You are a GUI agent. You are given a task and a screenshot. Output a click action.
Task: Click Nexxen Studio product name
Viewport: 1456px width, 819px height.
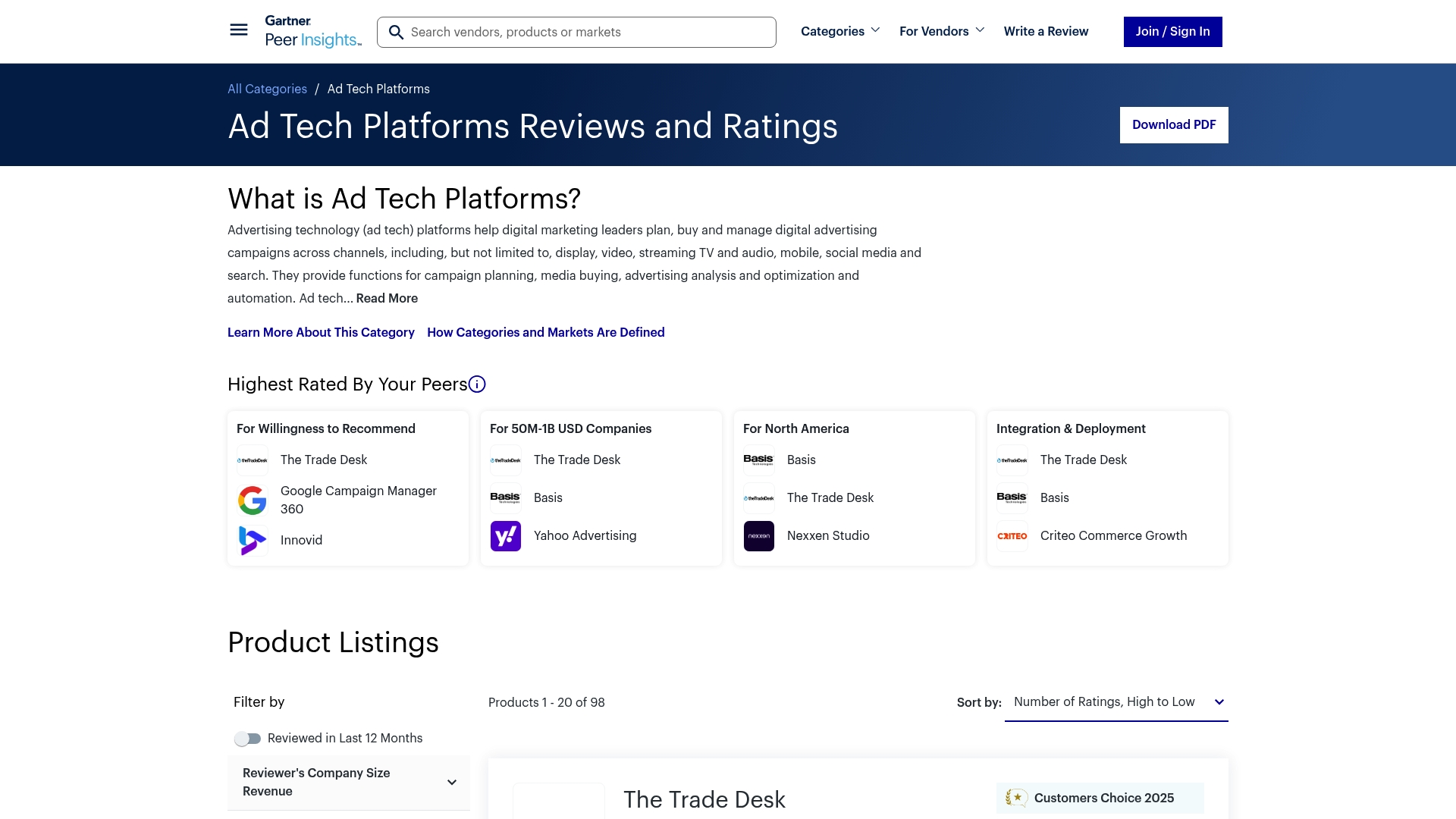(828, 535)
